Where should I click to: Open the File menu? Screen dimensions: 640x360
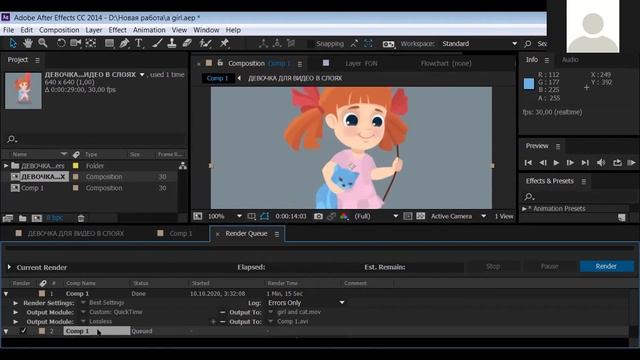click(x=8, y=30)
